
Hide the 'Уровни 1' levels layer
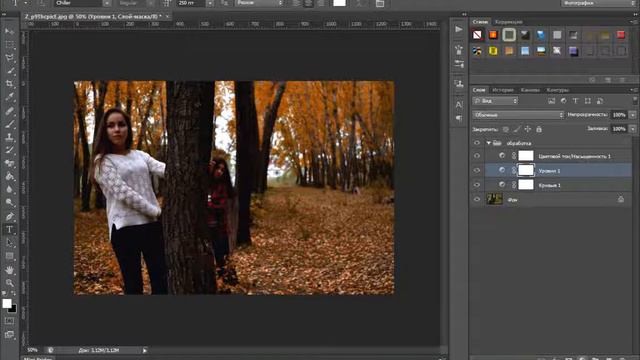pyautogui.click(x=477, y=170)
